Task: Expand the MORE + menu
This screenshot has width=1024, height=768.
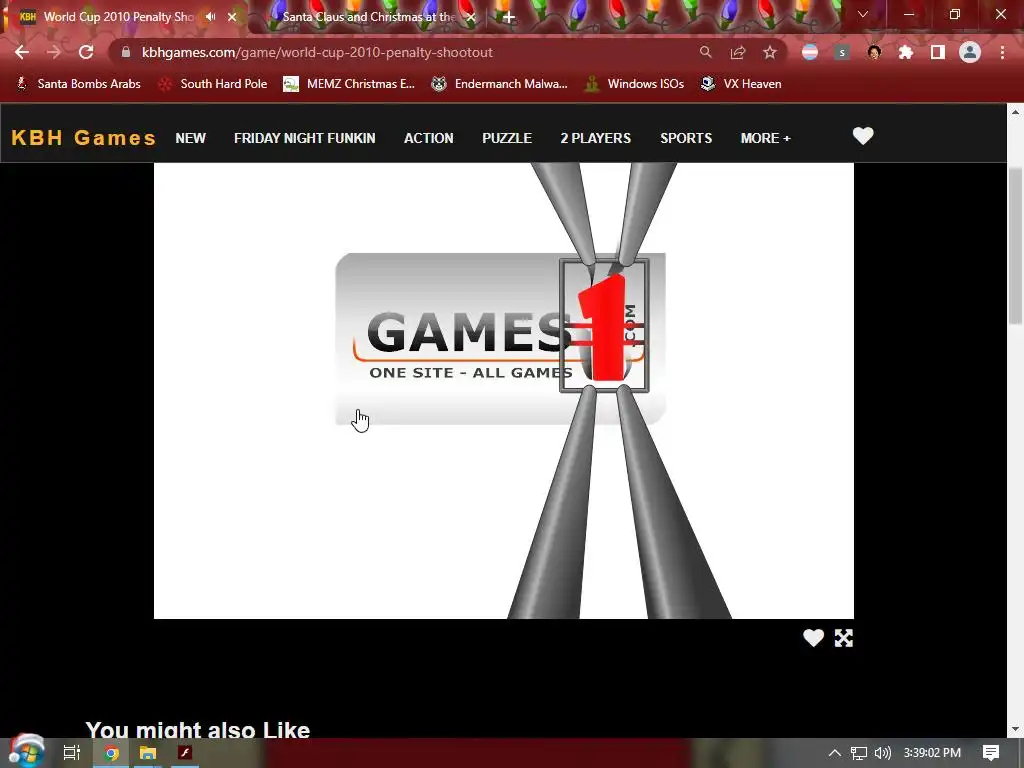Action: click(765, 138)
